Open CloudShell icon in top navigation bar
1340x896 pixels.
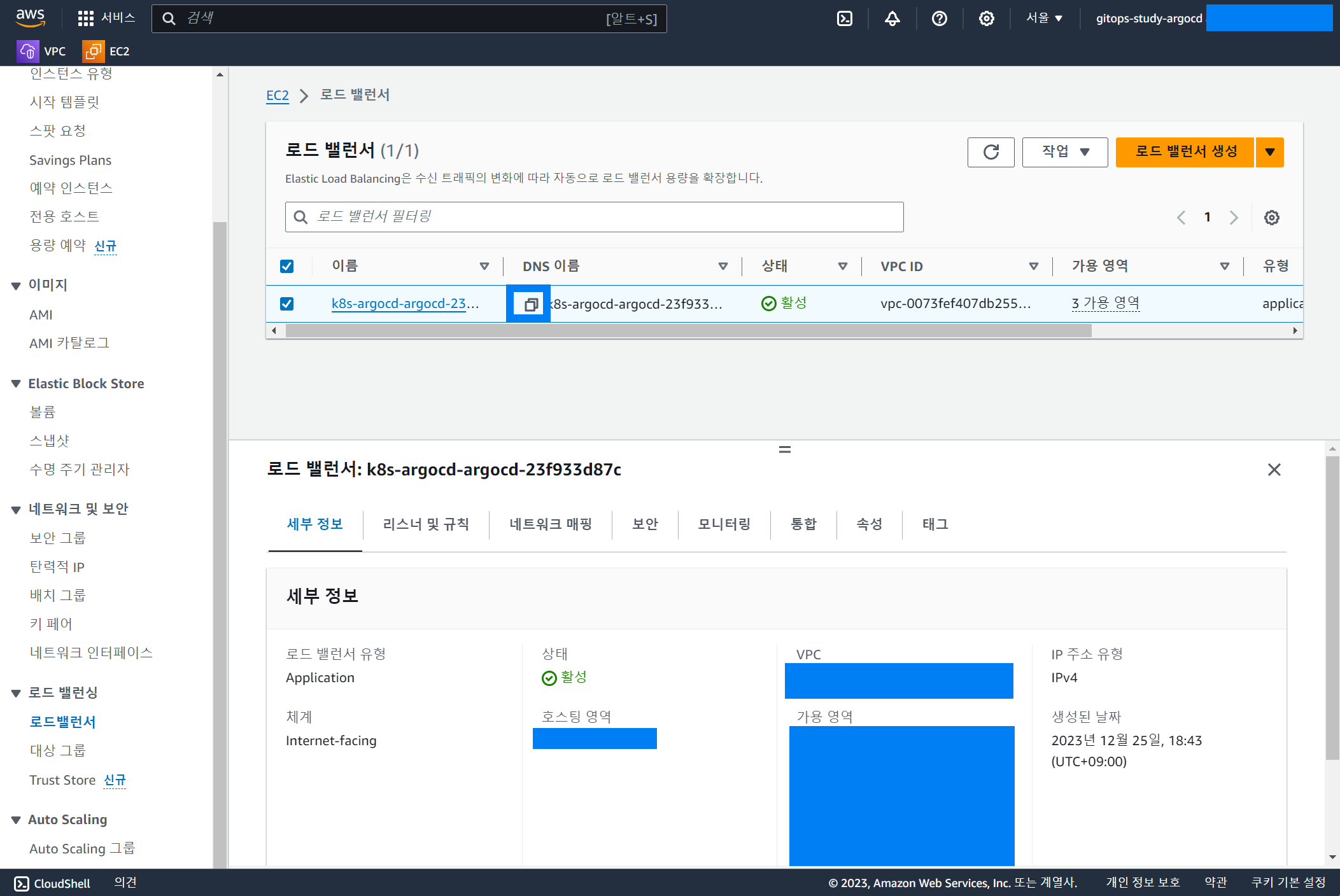(845, 18)
